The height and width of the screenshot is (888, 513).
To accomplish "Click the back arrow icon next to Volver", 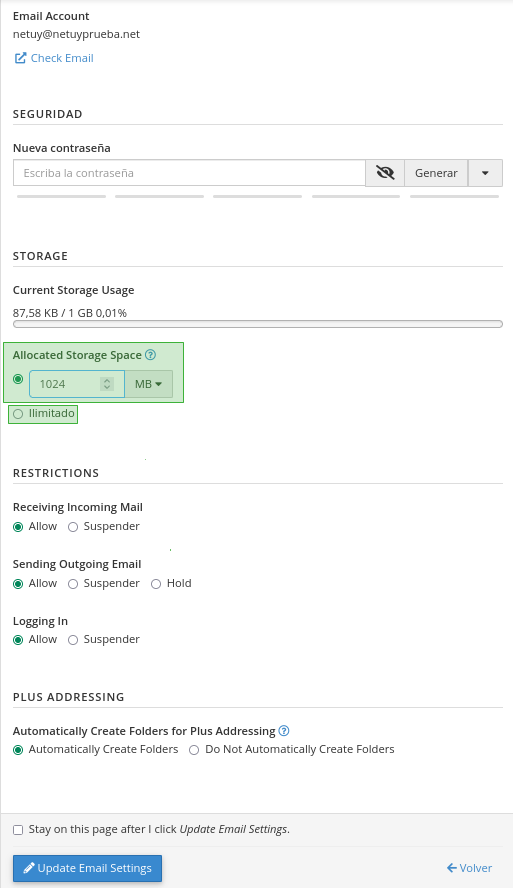I will point(452,868).
